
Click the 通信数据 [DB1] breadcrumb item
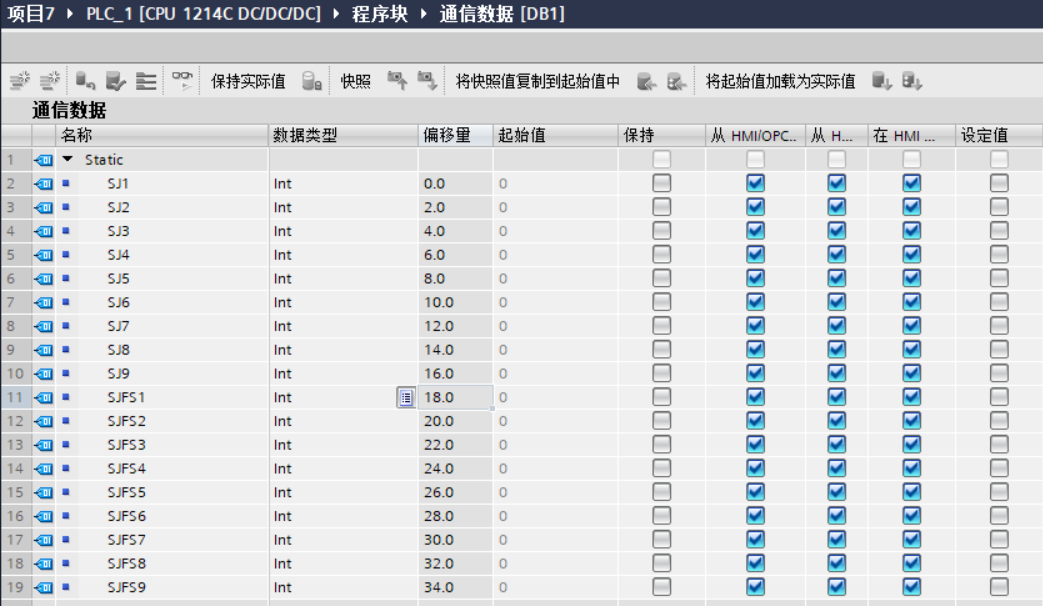click(502, 13)
